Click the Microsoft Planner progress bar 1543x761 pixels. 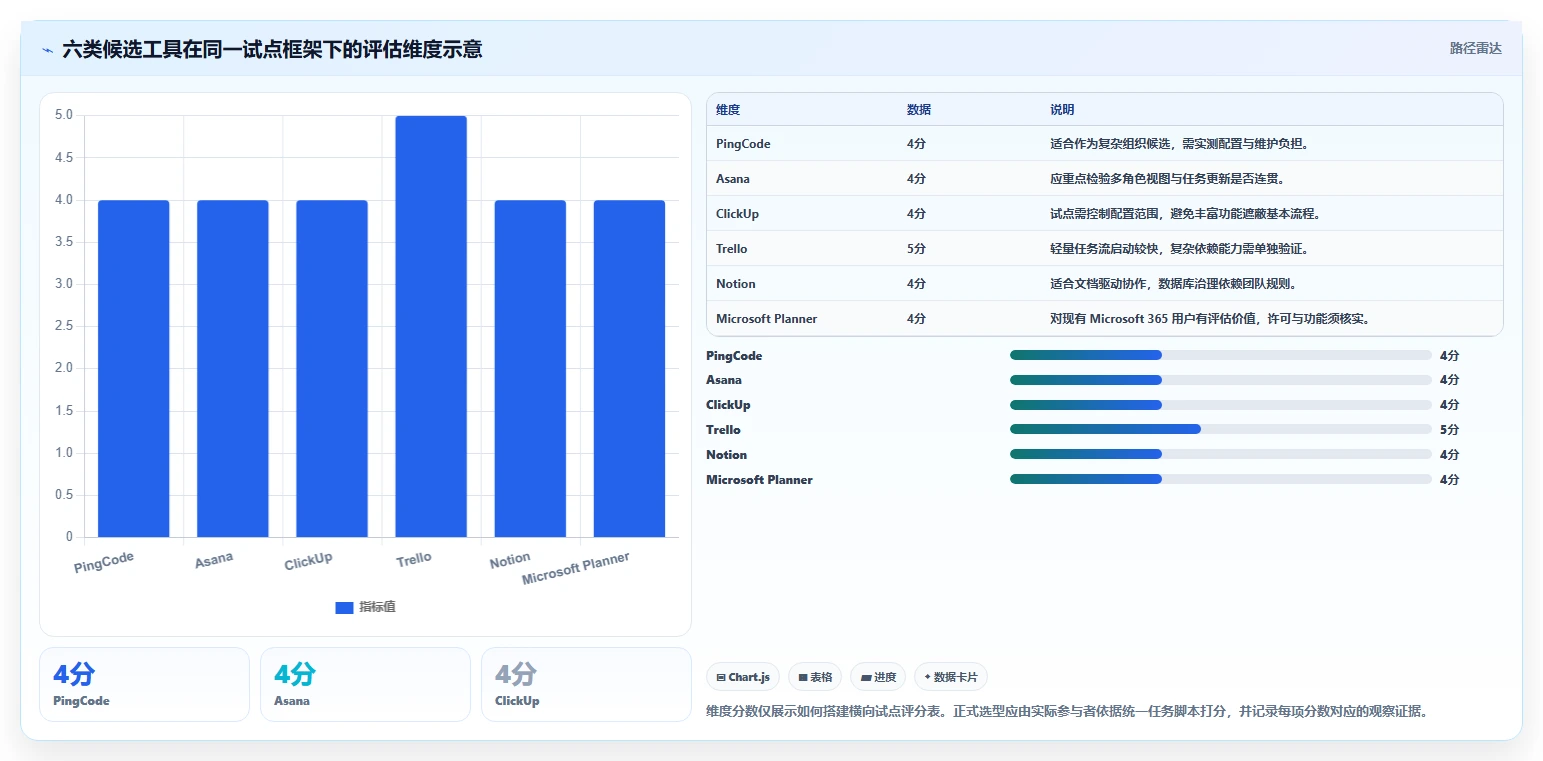point(1221,479)
